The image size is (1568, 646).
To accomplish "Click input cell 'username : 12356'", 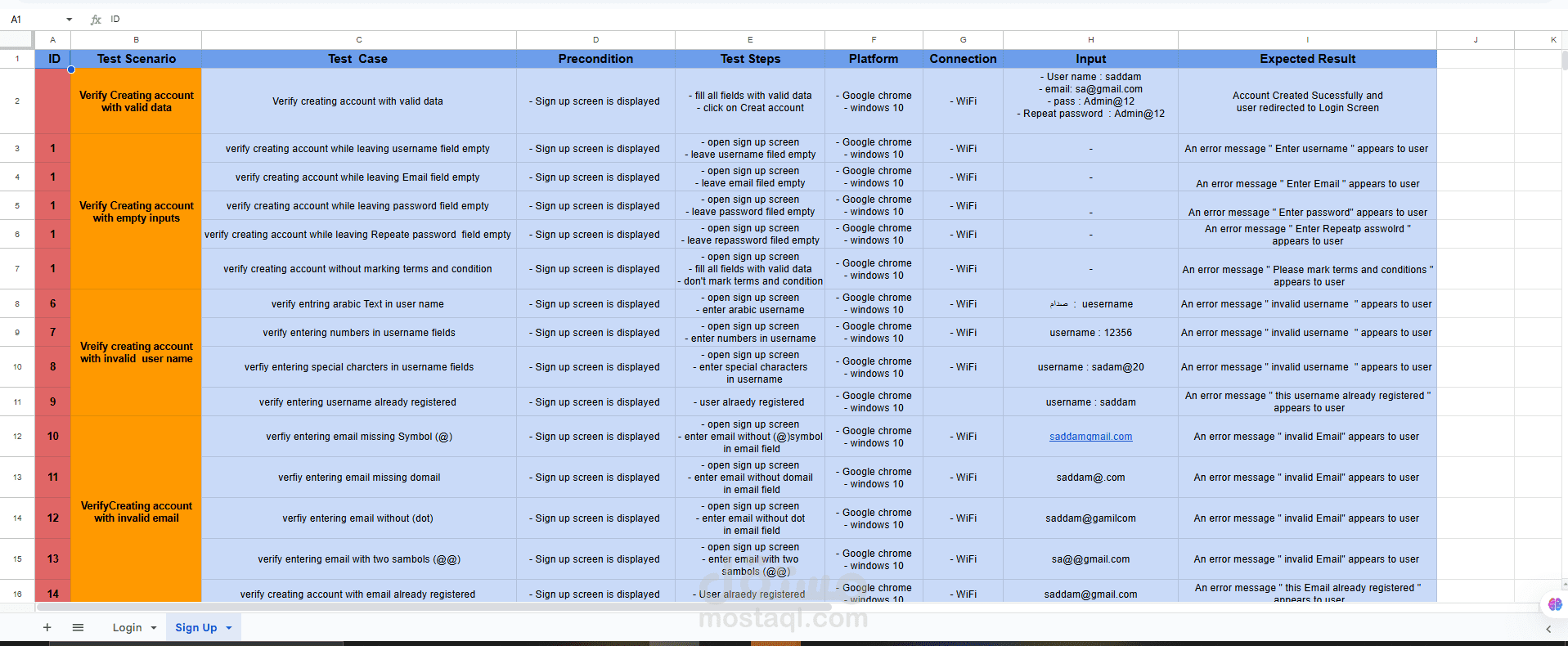I will pos(1090,332).
